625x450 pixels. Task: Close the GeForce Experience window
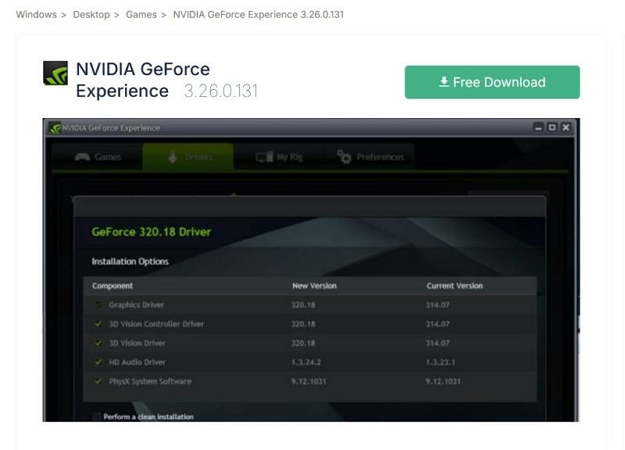point(566,128)
